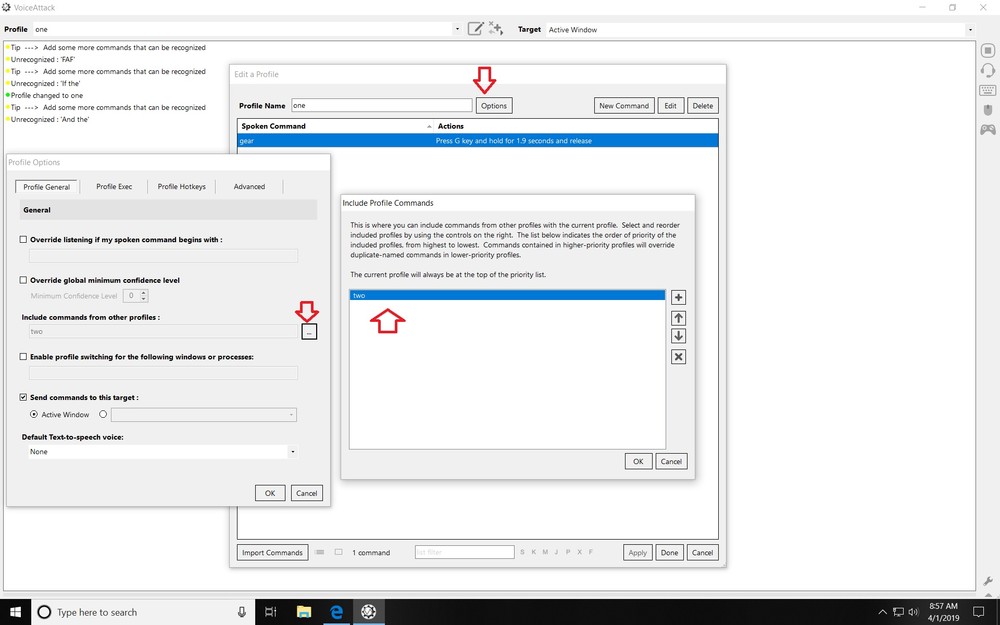
Task: Open the wrench options icon
Action: coord(987,581)
